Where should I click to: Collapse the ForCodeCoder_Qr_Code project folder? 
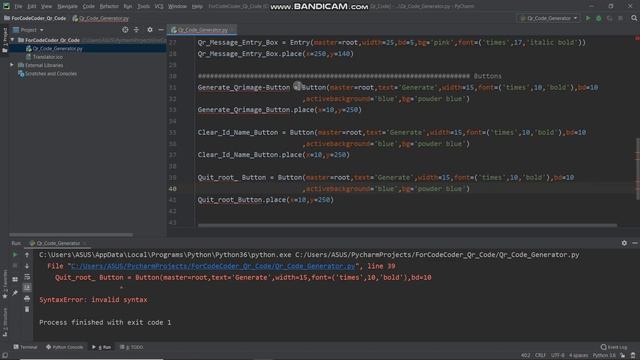(x=13, y=40)
